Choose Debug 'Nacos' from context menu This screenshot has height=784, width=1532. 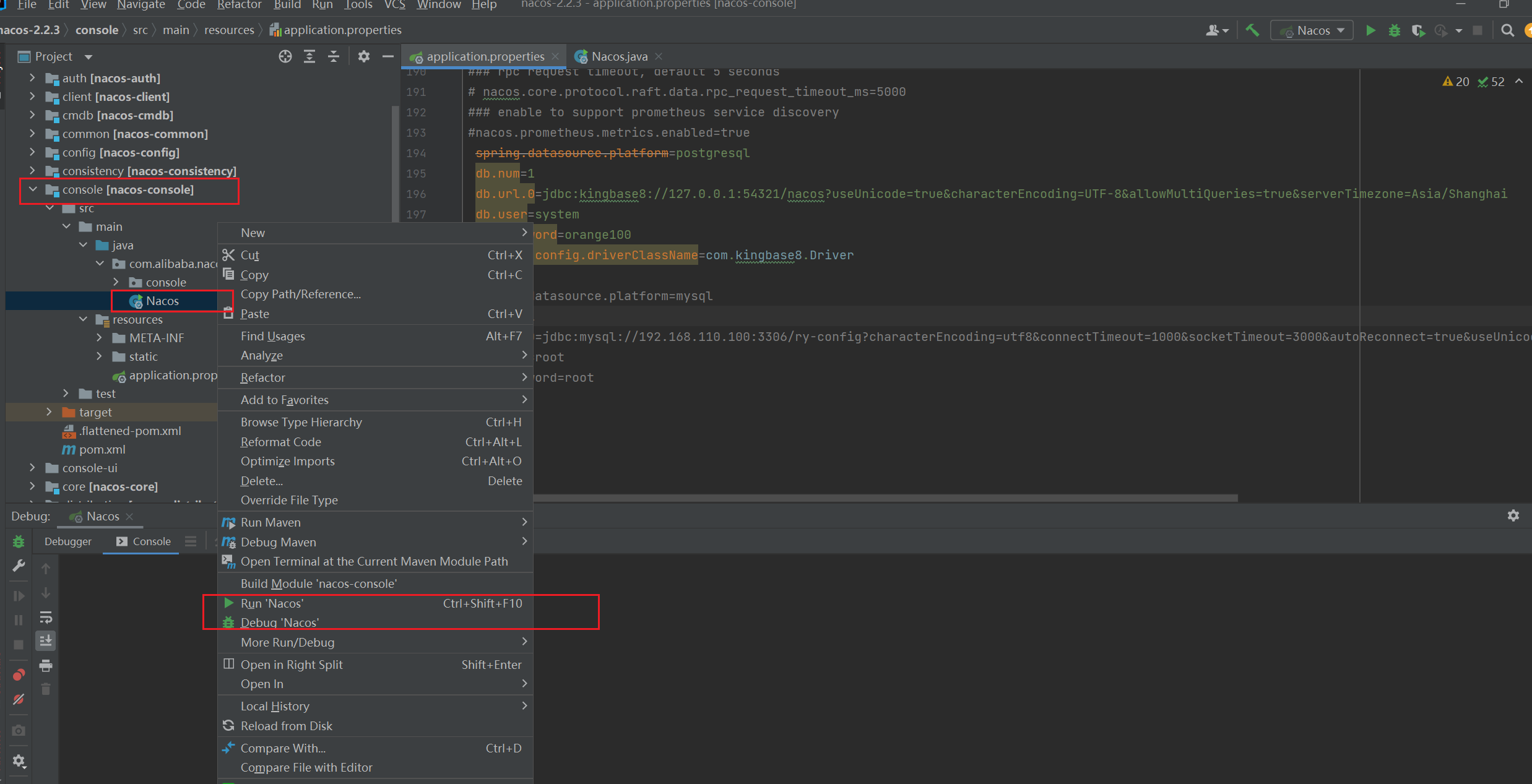(x=375, y=622)
